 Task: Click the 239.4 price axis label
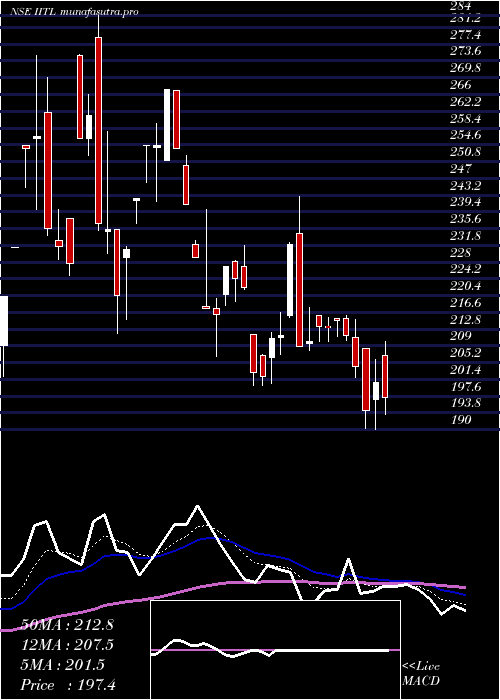(465, 203)
